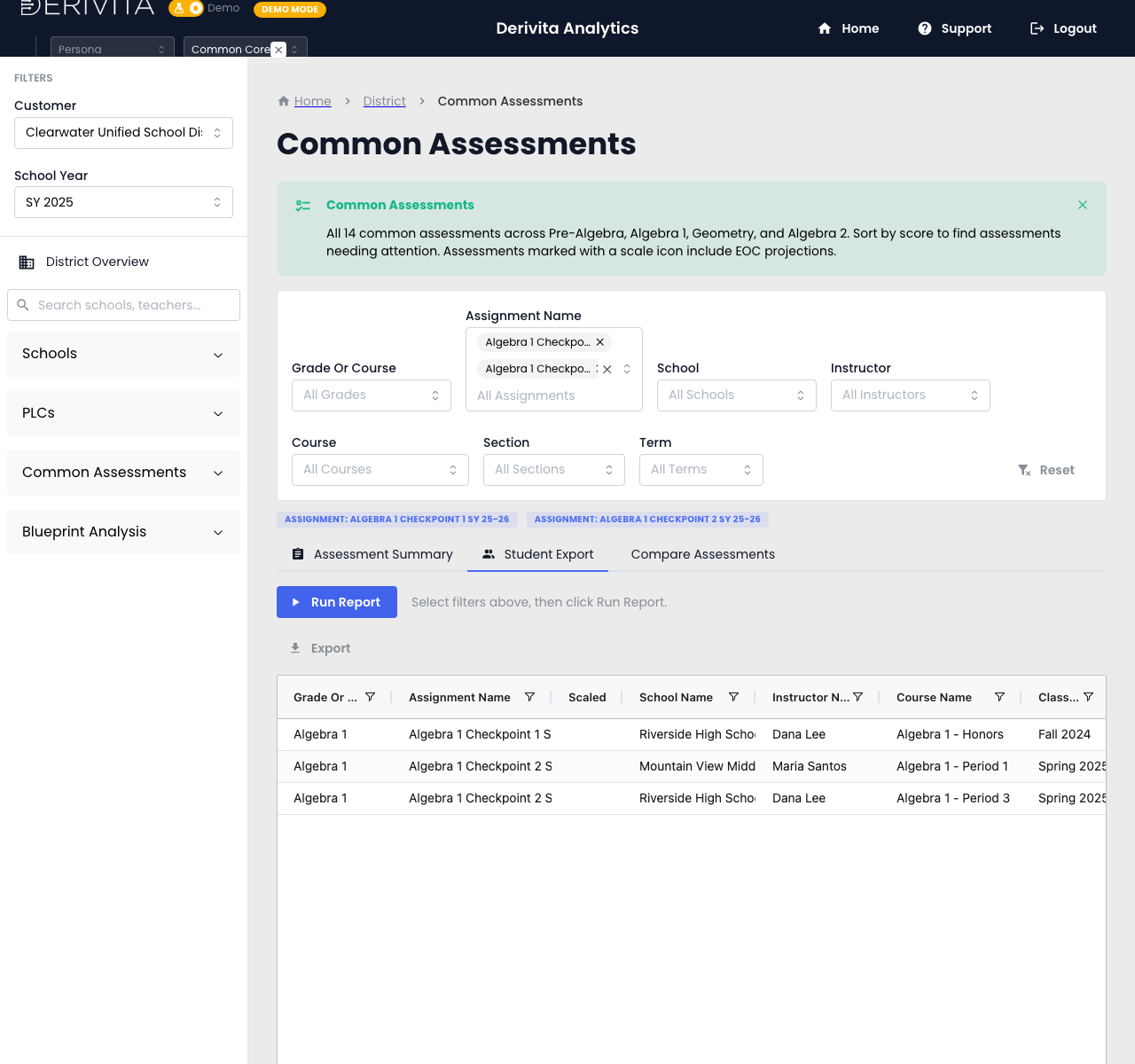Filter the Instructor Name column

click(858, 697)
